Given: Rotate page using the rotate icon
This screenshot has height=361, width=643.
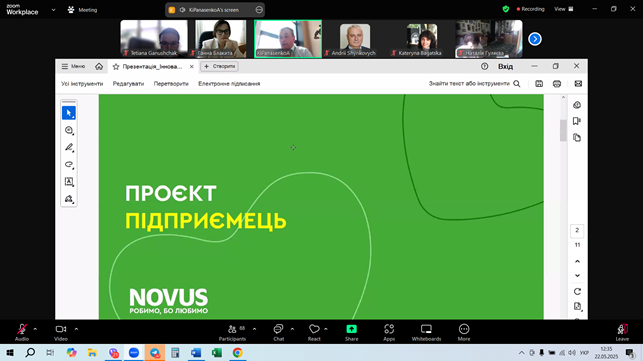Looking at the screenshot, I should 577,292.
